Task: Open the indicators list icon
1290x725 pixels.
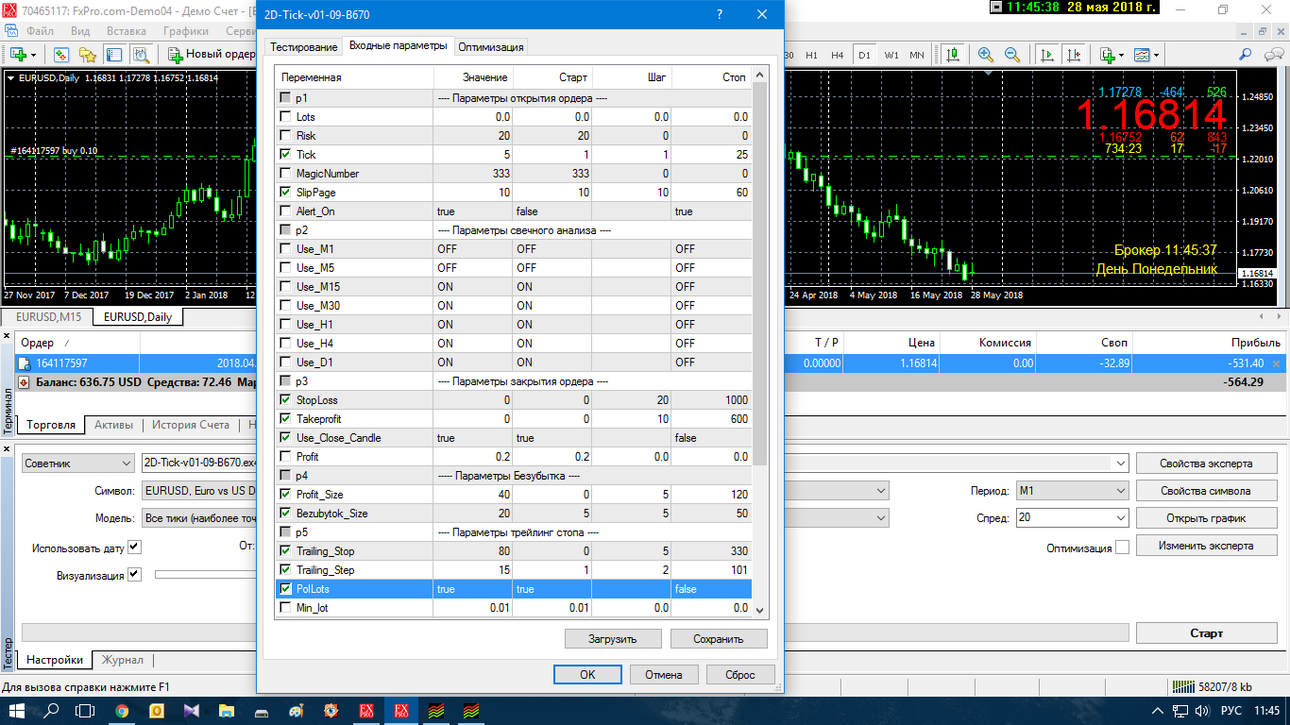Action: [x=1107, y=55]
